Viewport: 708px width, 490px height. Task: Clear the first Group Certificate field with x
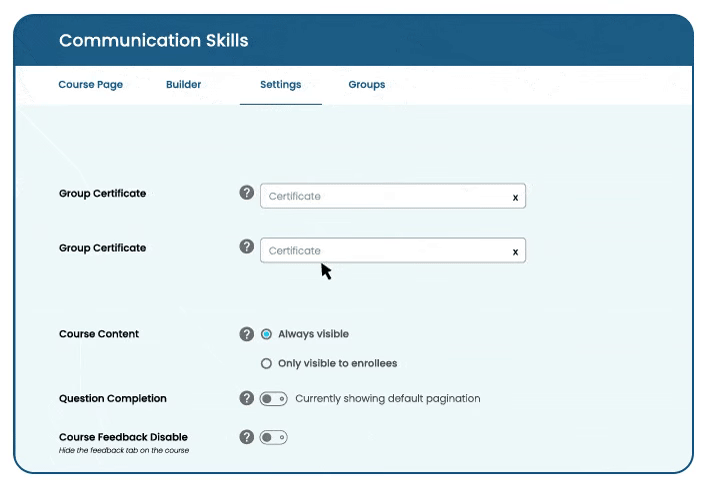coord(515,198)
